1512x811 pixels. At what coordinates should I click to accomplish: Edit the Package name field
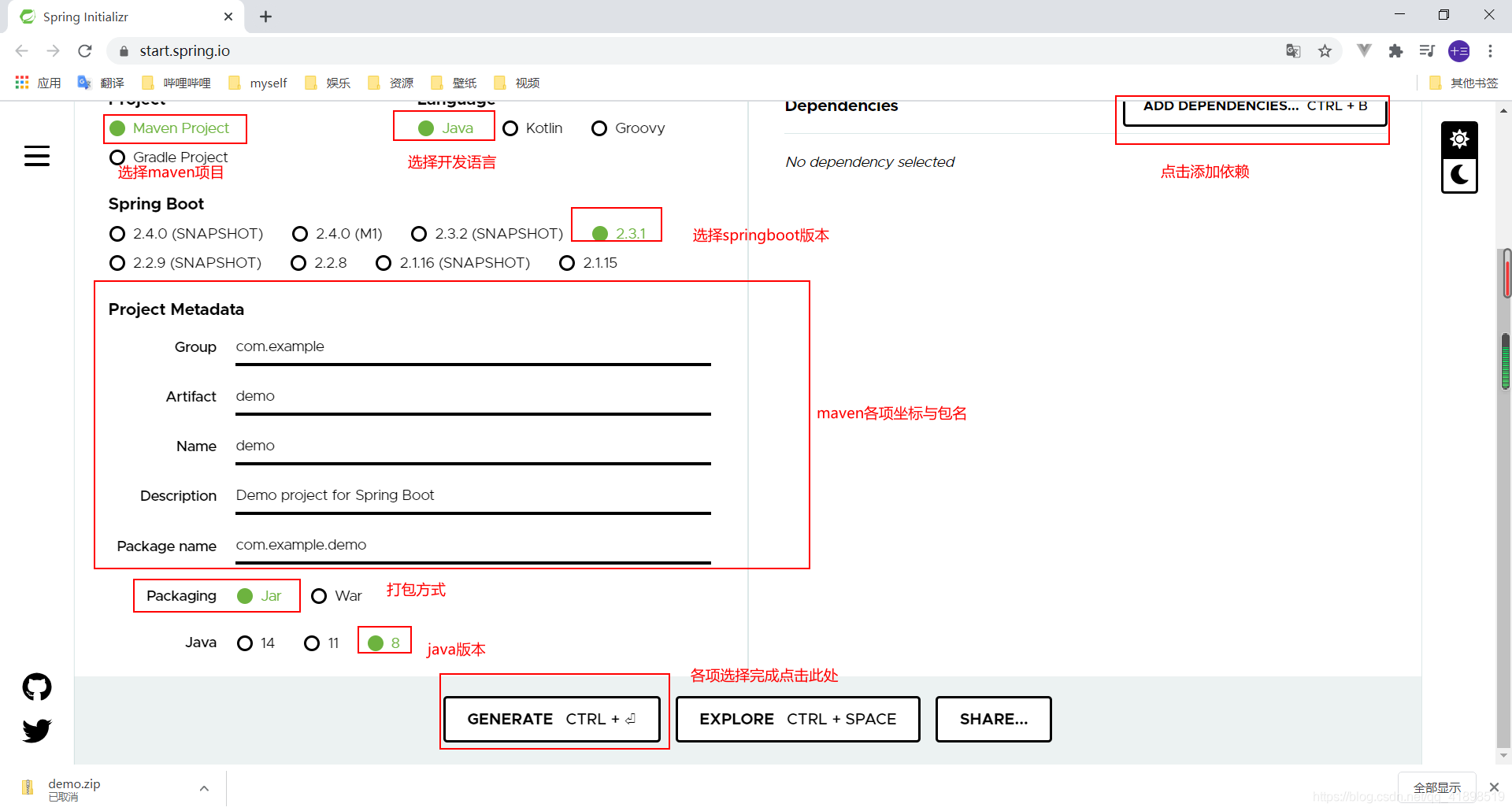pyautogui.click(x=473, y=546)
